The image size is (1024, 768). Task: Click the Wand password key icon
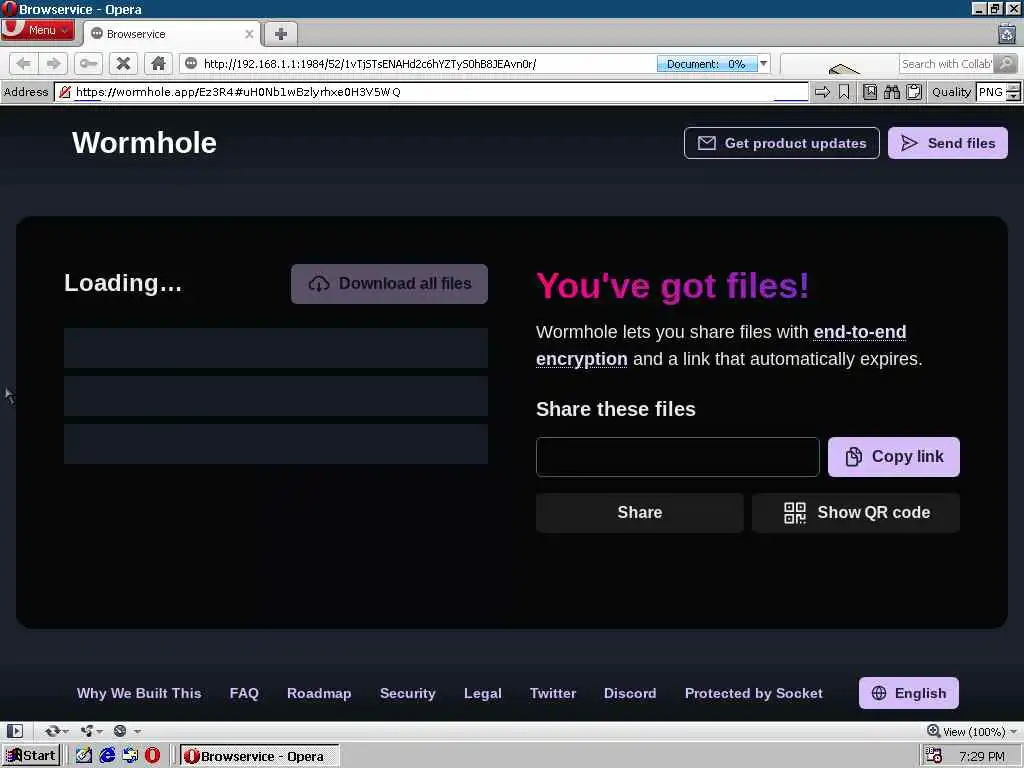click(88, 63)
